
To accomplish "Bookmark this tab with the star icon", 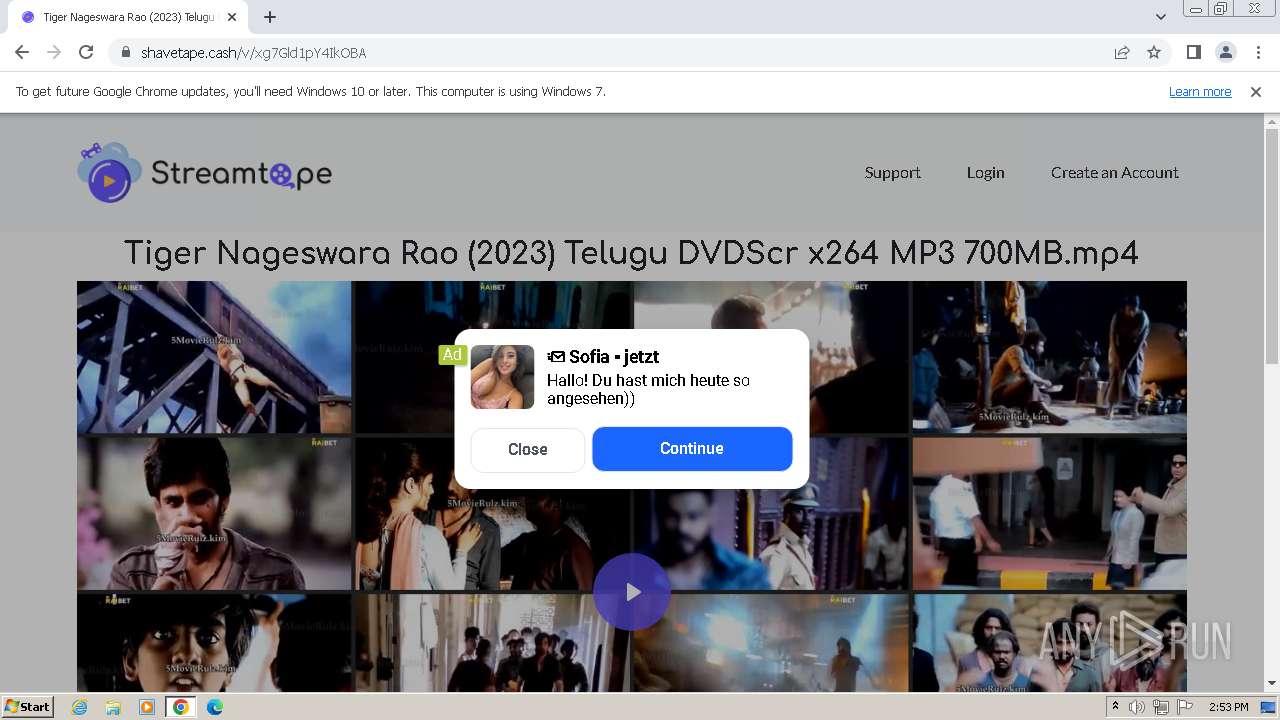I will click(1154, 52).
